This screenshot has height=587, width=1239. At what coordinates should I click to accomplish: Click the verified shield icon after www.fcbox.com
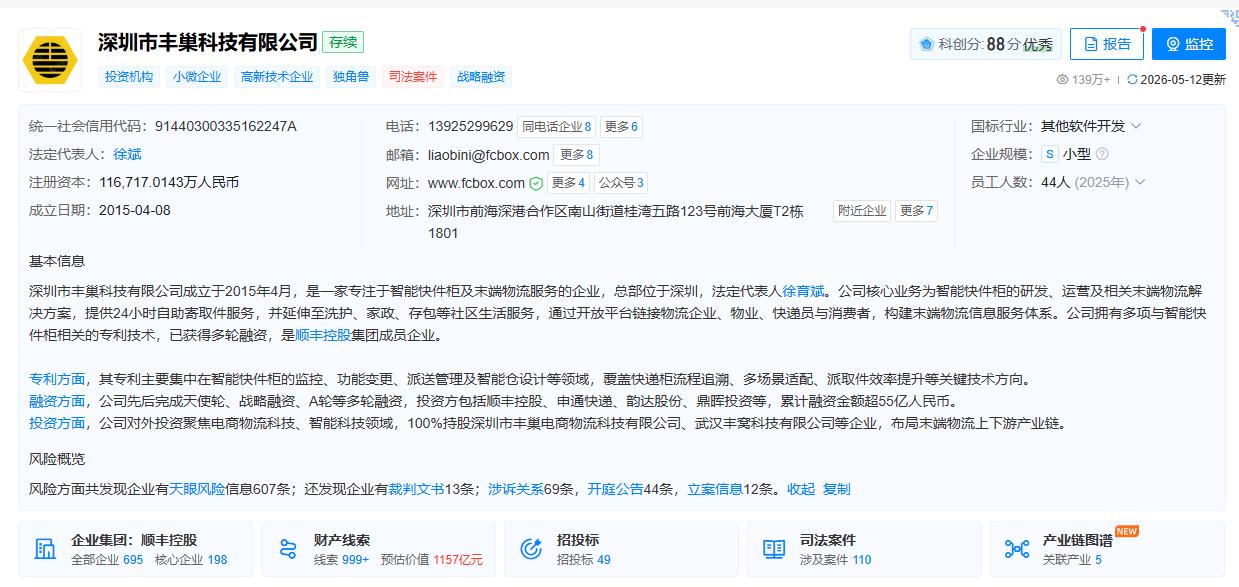[x=536, y=183]
